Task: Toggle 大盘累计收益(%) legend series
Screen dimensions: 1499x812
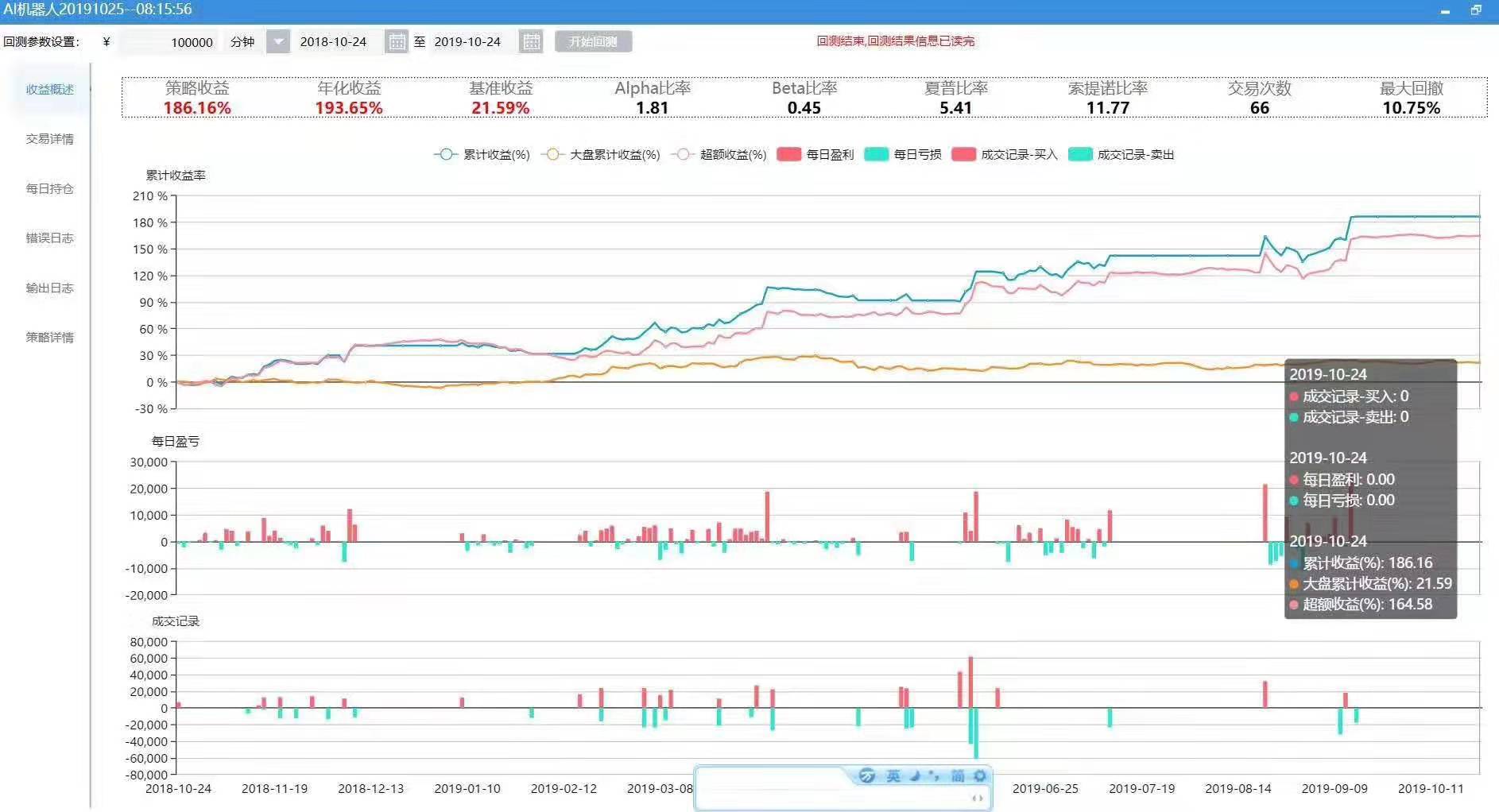Action: tap(601, 154)
